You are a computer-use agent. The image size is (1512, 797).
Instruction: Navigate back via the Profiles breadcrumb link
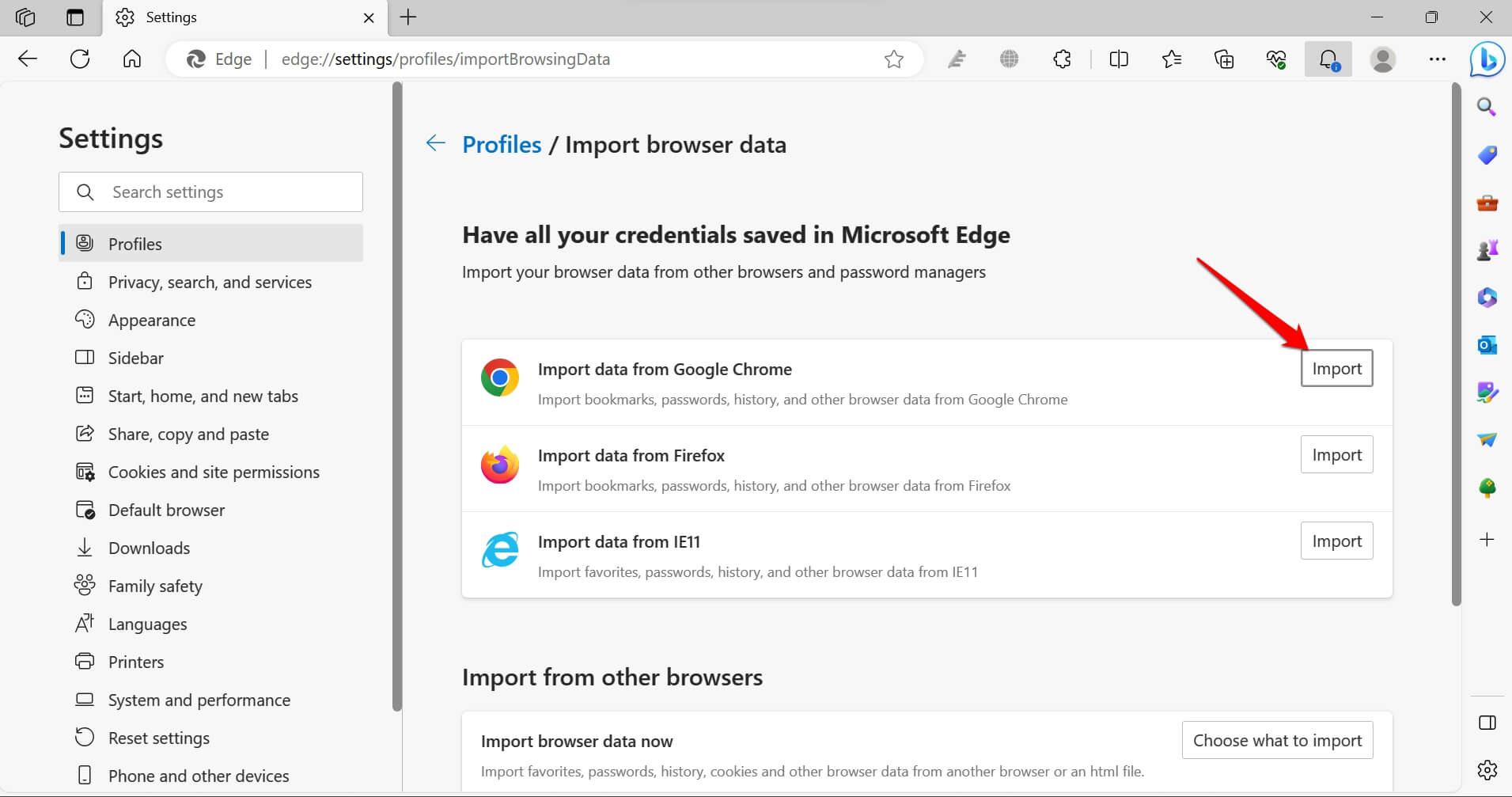click(502, 145)
